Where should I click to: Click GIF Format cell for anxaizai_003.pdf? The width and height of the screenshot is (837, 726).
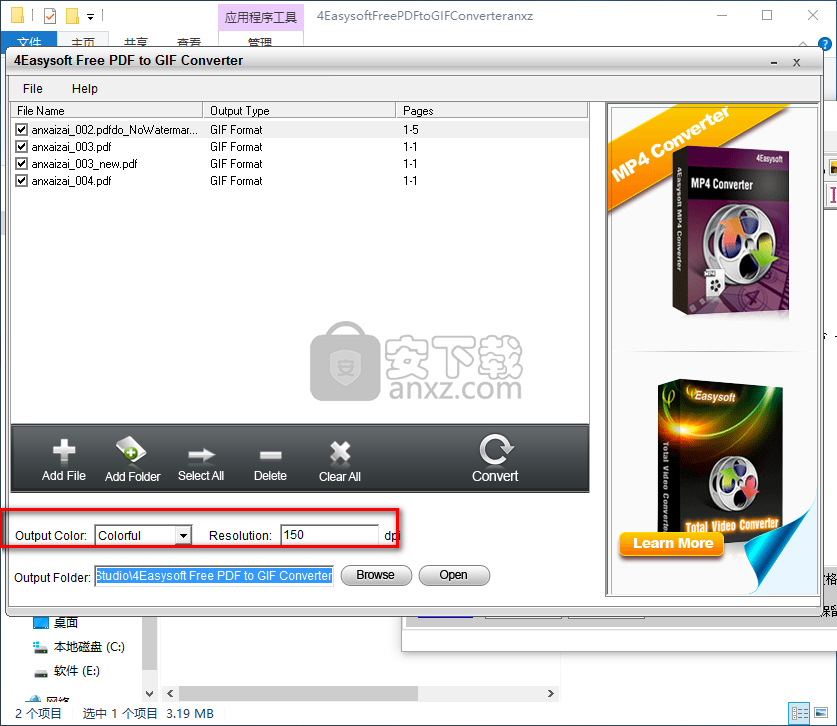coord(236,147)
